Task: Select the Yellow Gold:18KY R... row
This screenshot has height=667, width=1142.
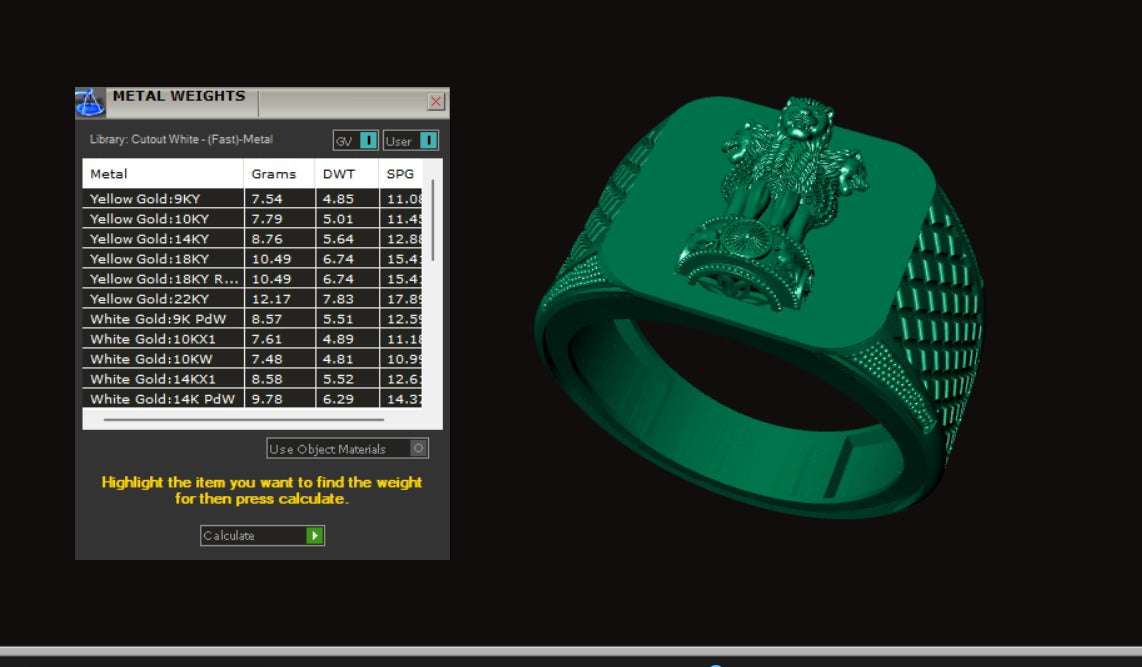Action: 252,279
